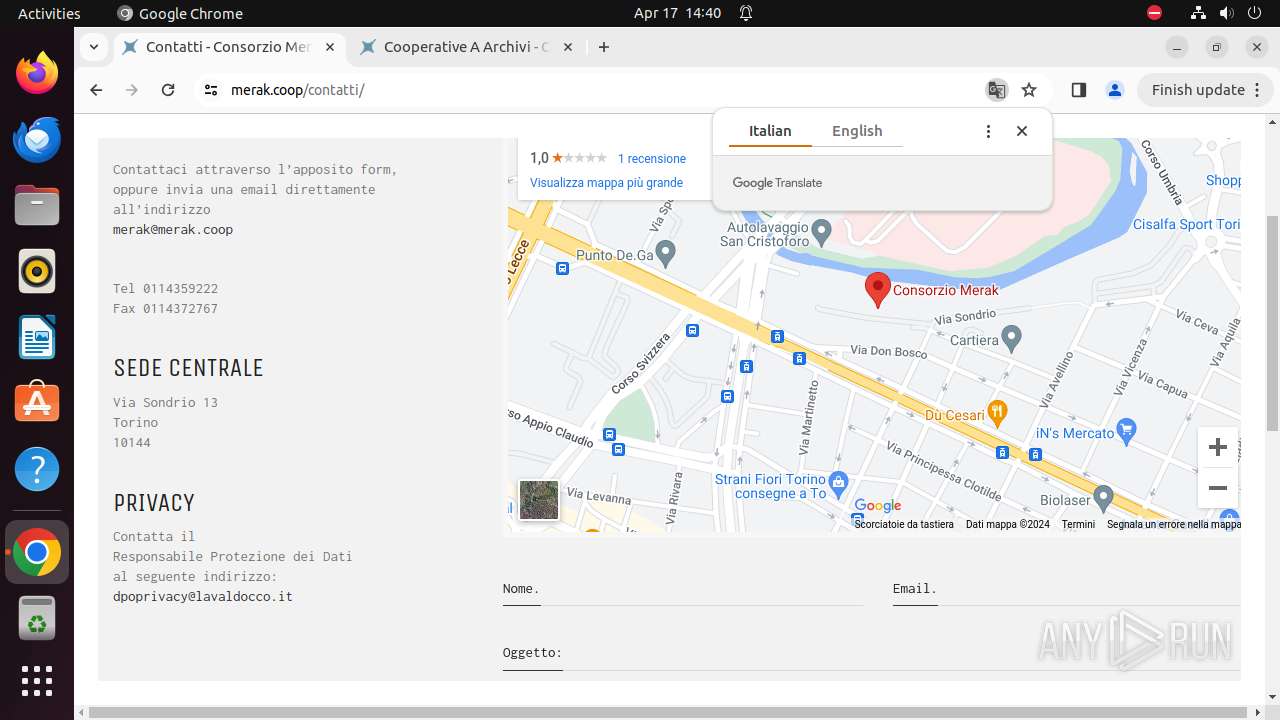This screenshot has height=720, width=1280.
Task: Focus the Oggetto input field
Action: [871, 654]
